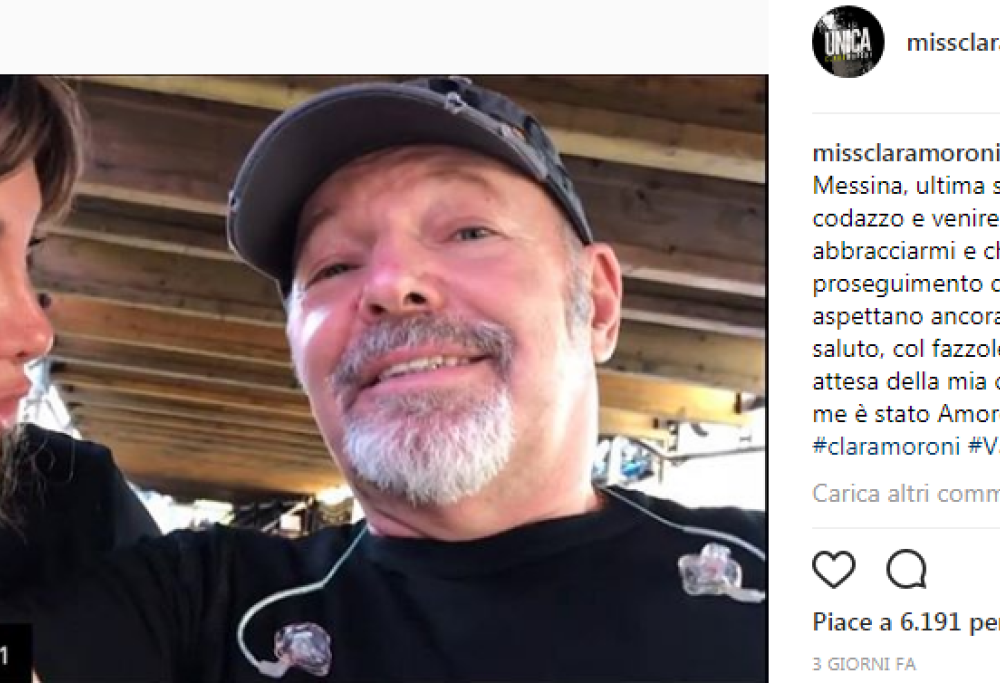Open the missclara profile name in the post header
Image resolution: width=1000 pixels, height=683 pixels.
[x=952, y=43]
